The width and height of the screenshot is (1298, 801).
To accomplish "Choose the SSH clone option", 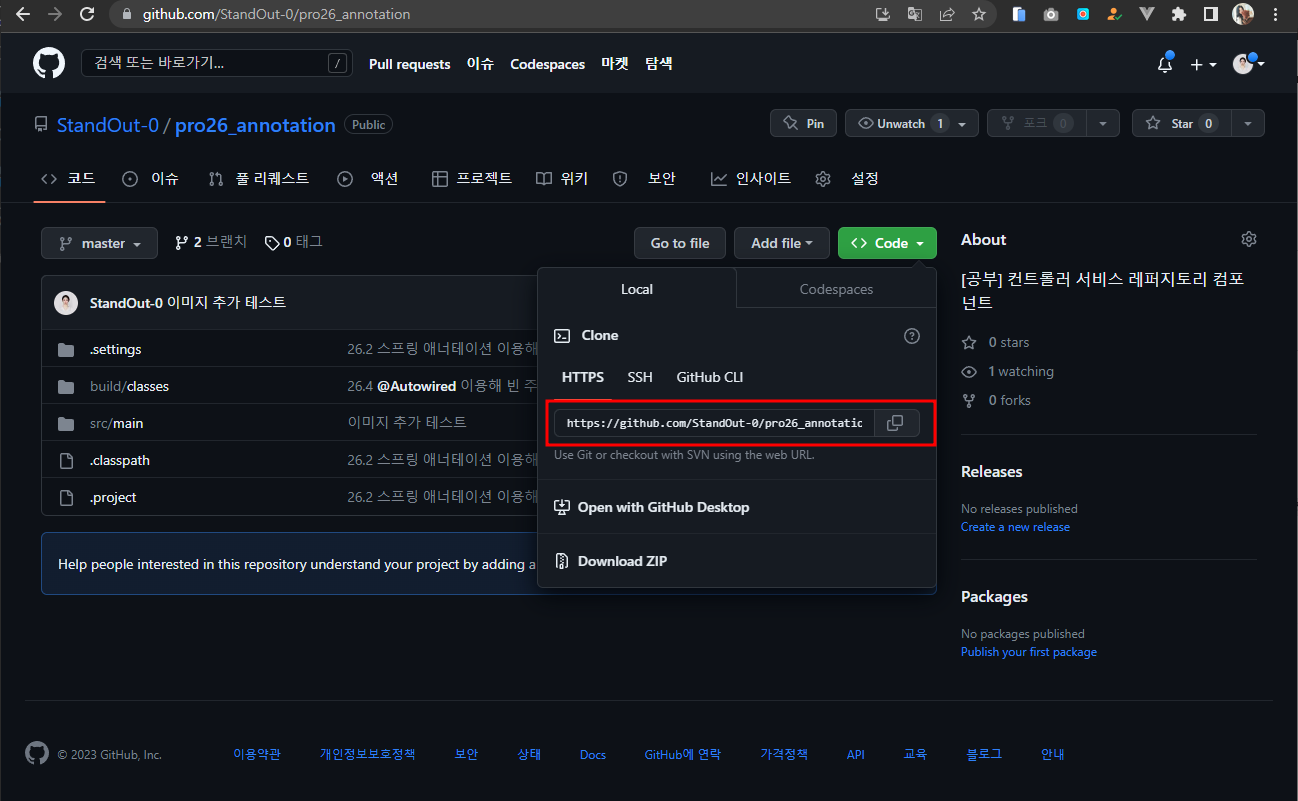I will coord(640,377).
